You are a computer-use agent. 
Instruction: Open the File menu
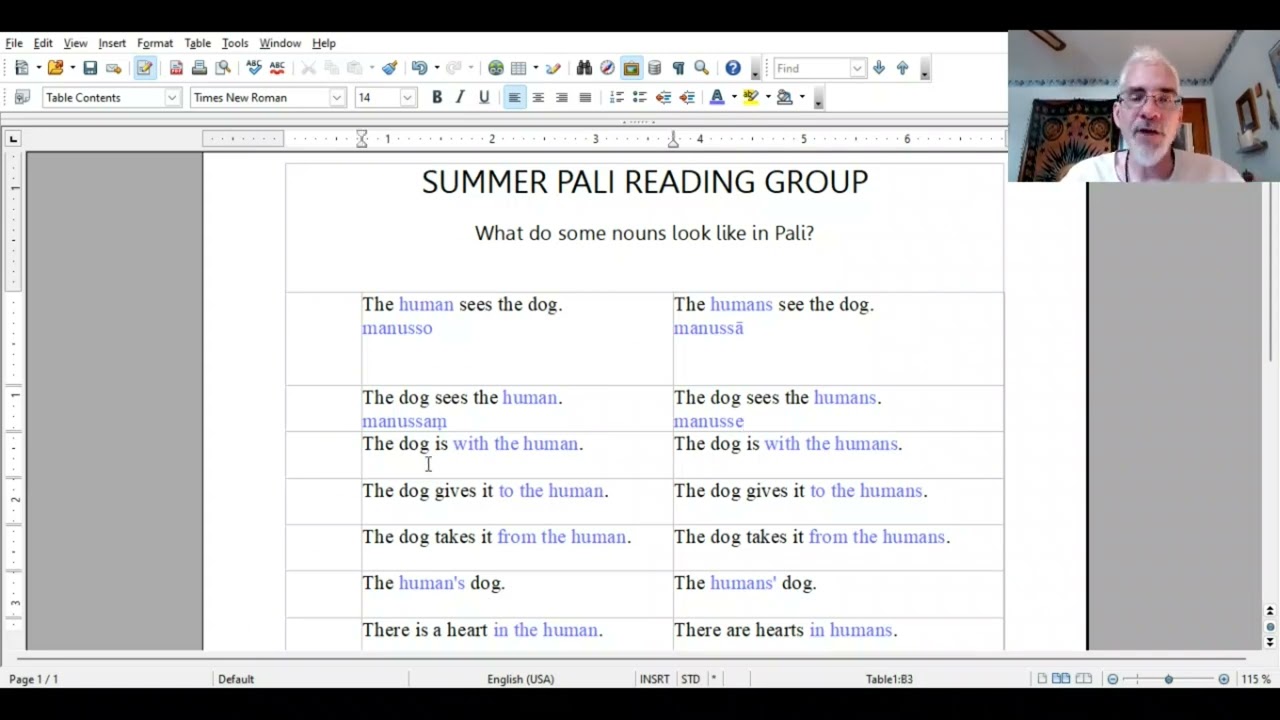14,43
